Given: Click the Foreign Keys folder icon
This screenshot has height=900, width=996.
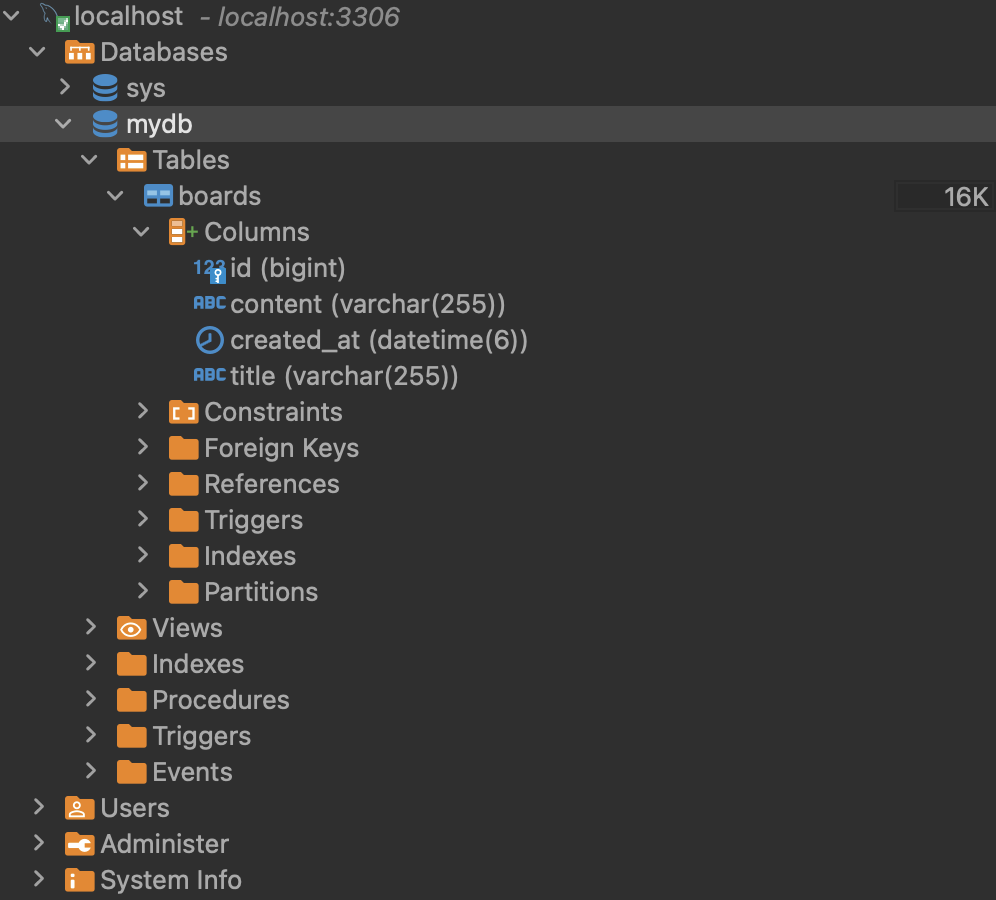Looking at the screenshot, I should coord(184,448).
